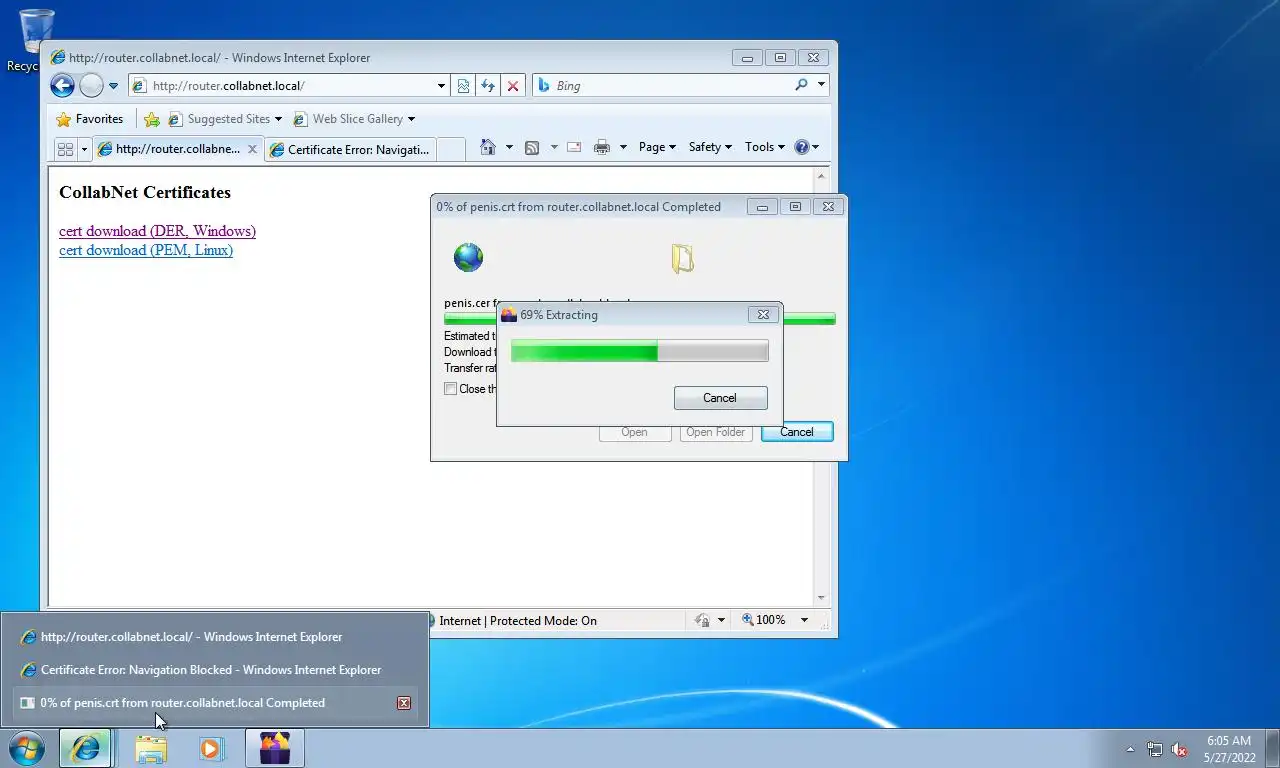1280x768 pixels.
Task: Open Windows Explorer from the taskbar
Action: pos(151,748)
